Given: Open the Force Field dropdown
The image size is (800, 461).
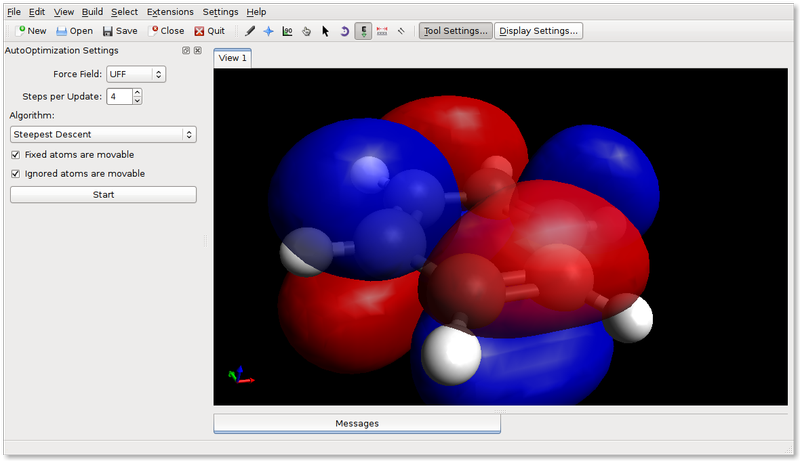Looking at the screenshot, I should click(136, 74).
